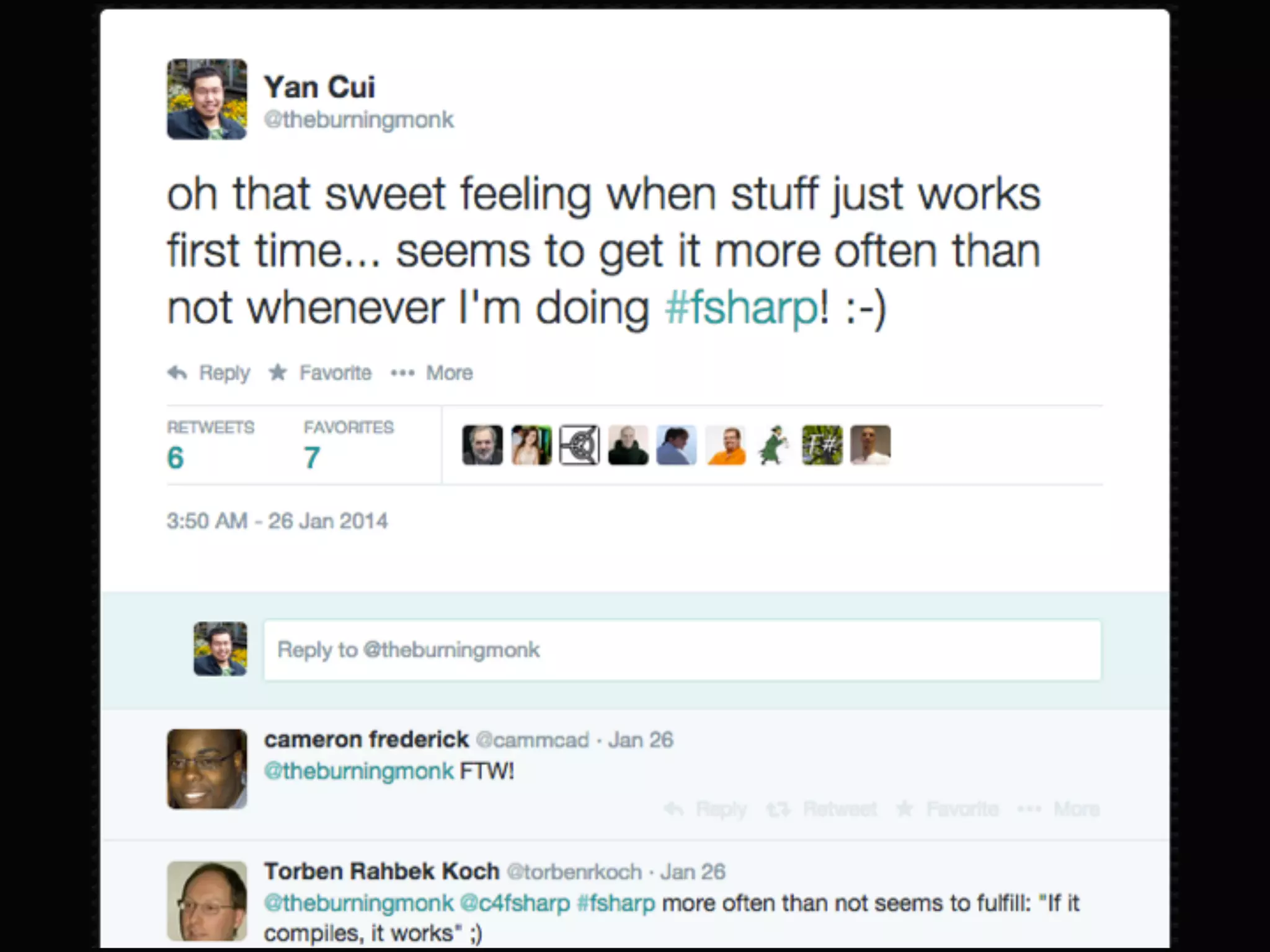This screenshot has height=952, width=1270.
Task: Click the #fsharp hashtag in the main tweet
Action: [742, 308]
